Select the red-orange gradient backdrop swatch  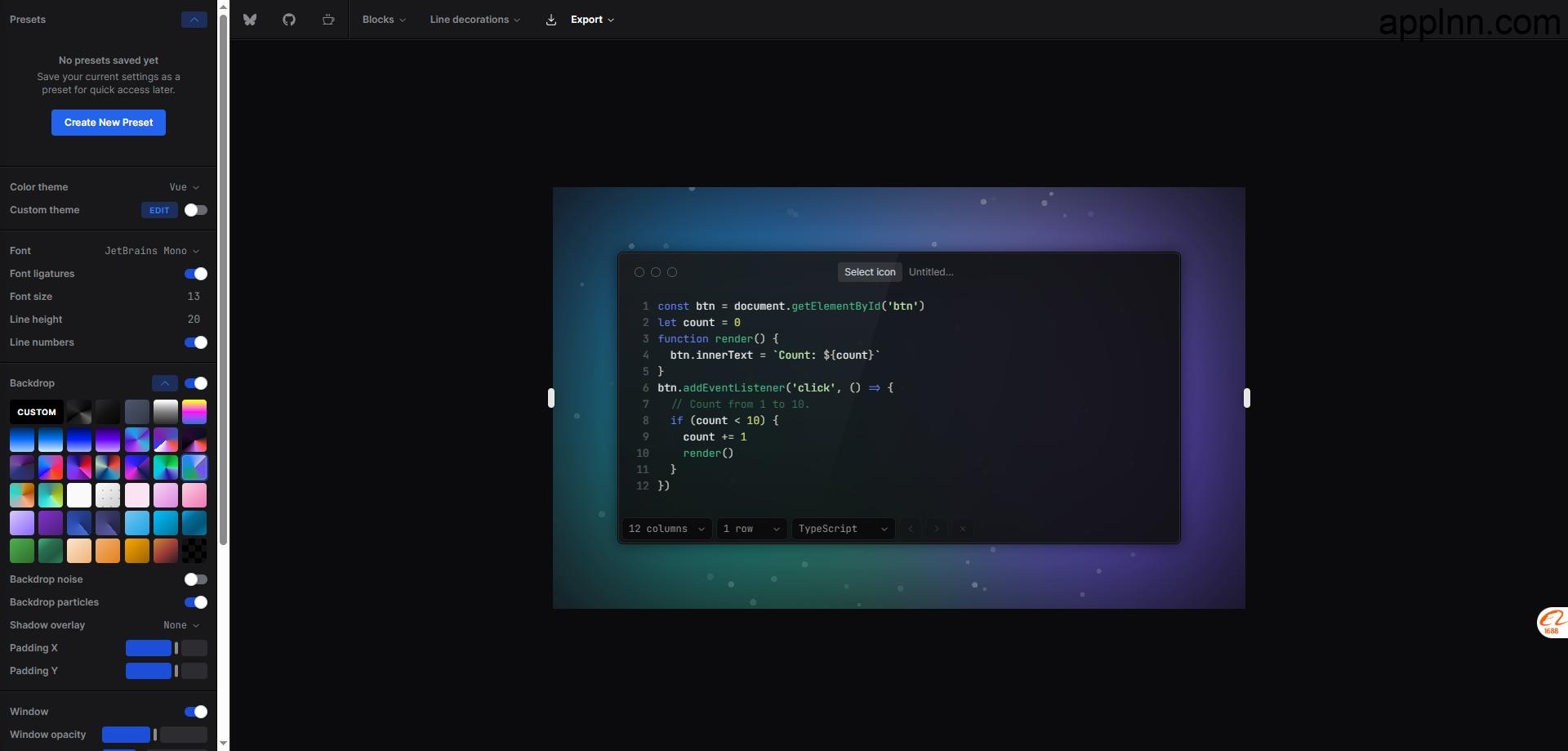[166, 551]
